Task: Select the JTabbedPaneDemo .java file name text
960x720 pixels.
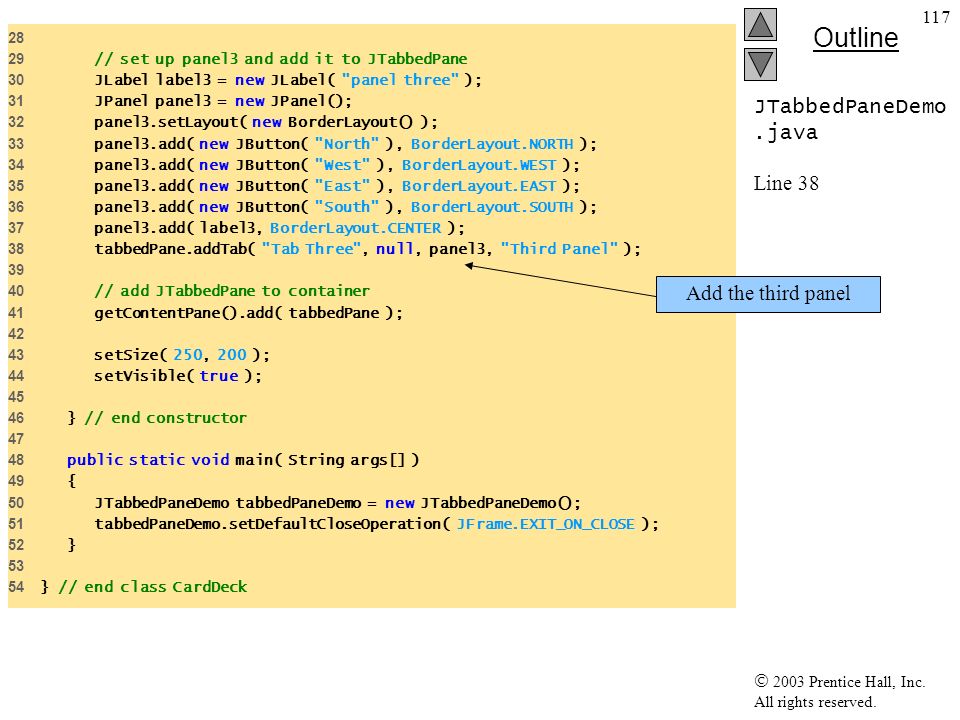Action: coord(850,119)
